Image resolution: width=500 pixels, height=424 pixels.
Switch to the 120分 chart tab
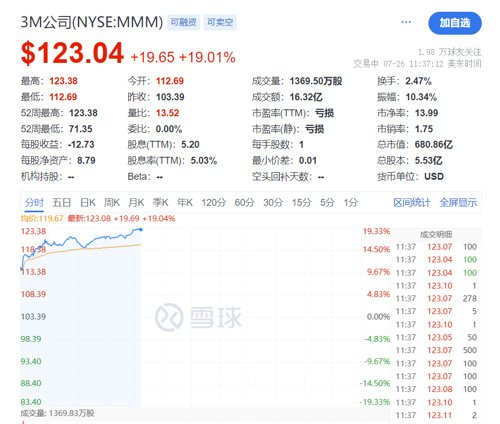click(214, 202)
